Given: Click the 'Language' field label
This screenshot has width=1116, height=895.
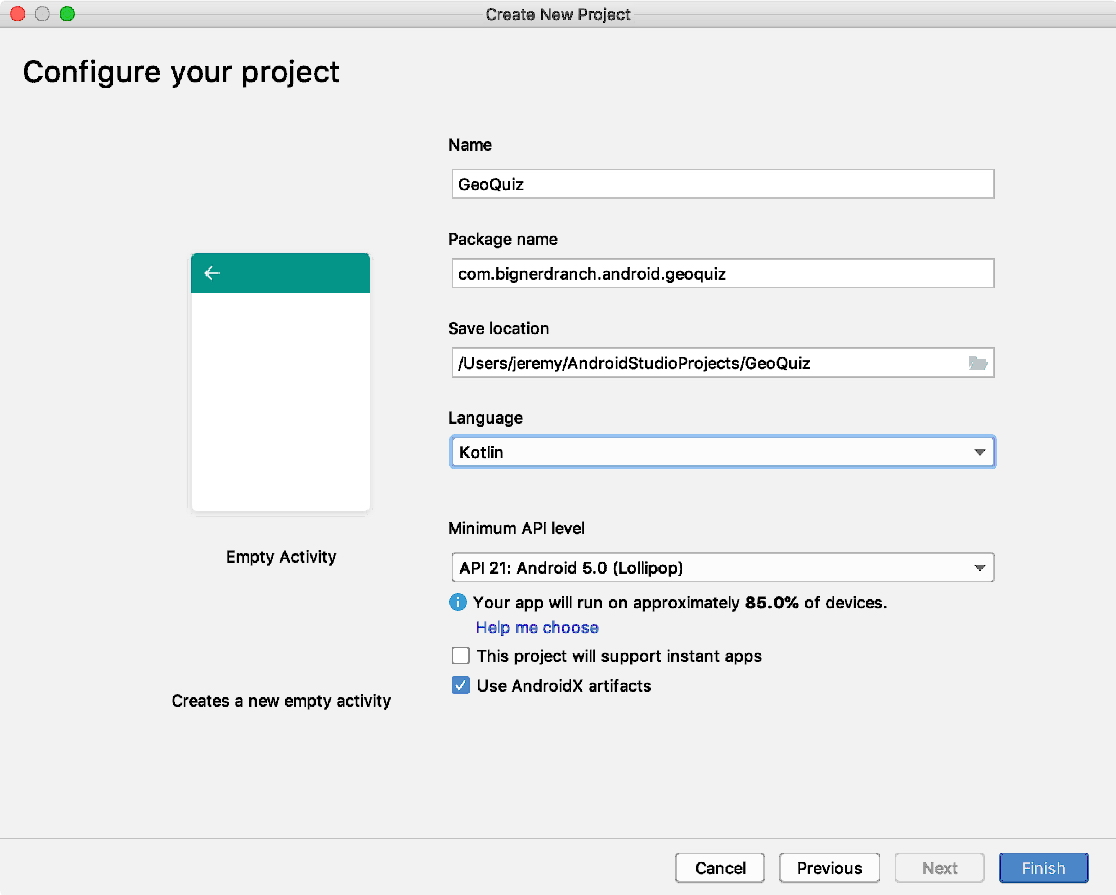Looking at the screenshot, I should (x=485, y=418).
